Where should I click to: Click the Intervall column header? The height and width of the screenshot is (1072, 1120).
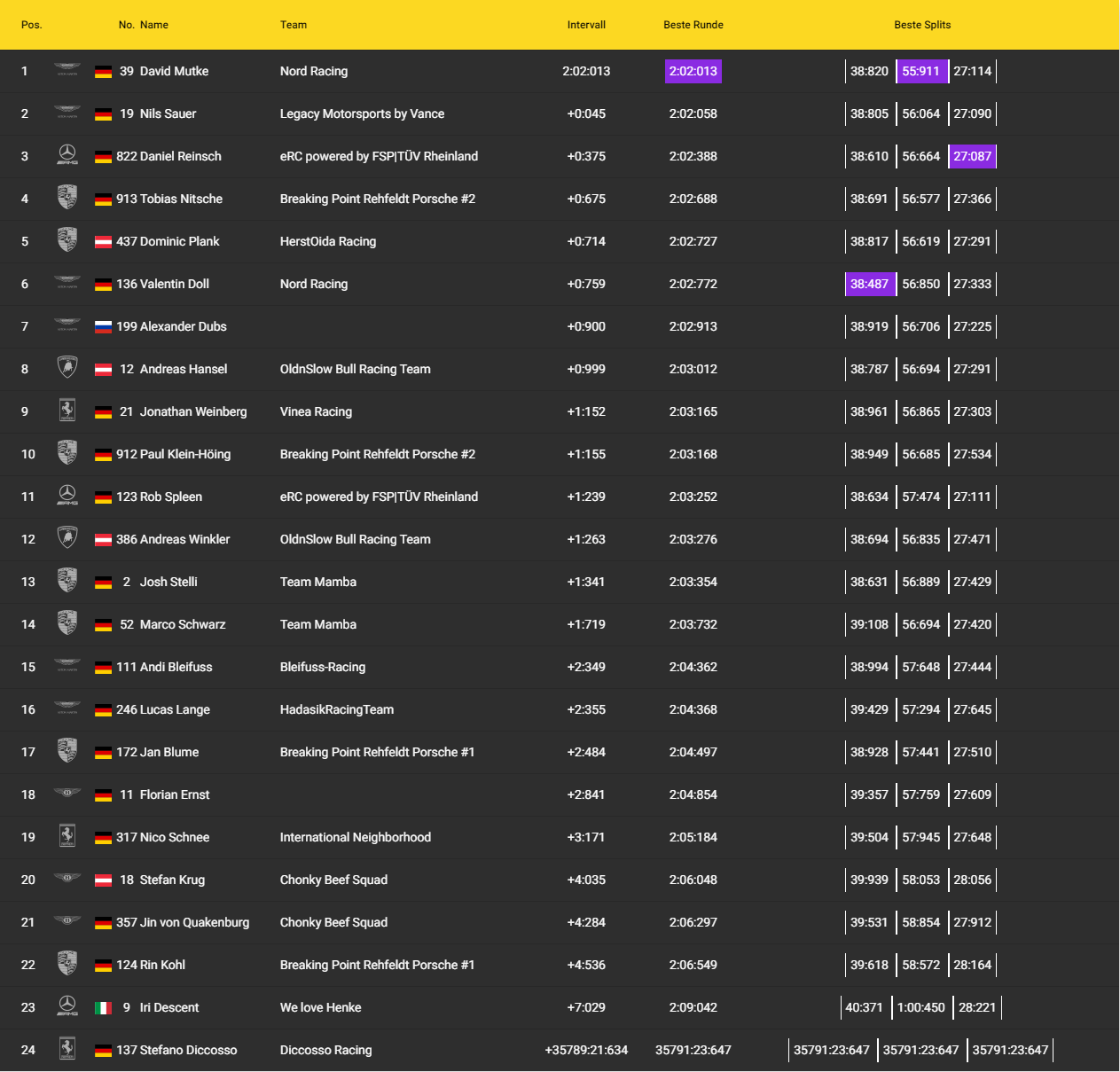tap(586, 25)
